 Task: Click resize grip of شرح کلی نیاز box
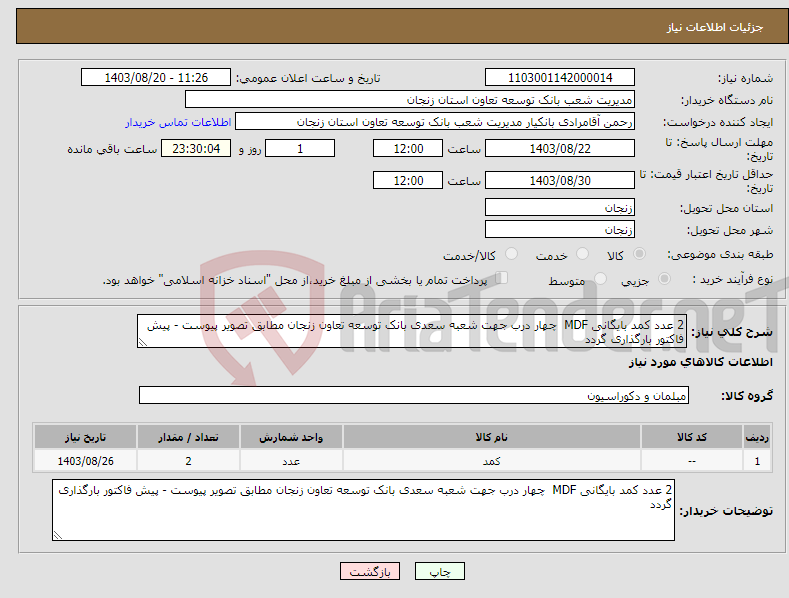tap(143, 342)
